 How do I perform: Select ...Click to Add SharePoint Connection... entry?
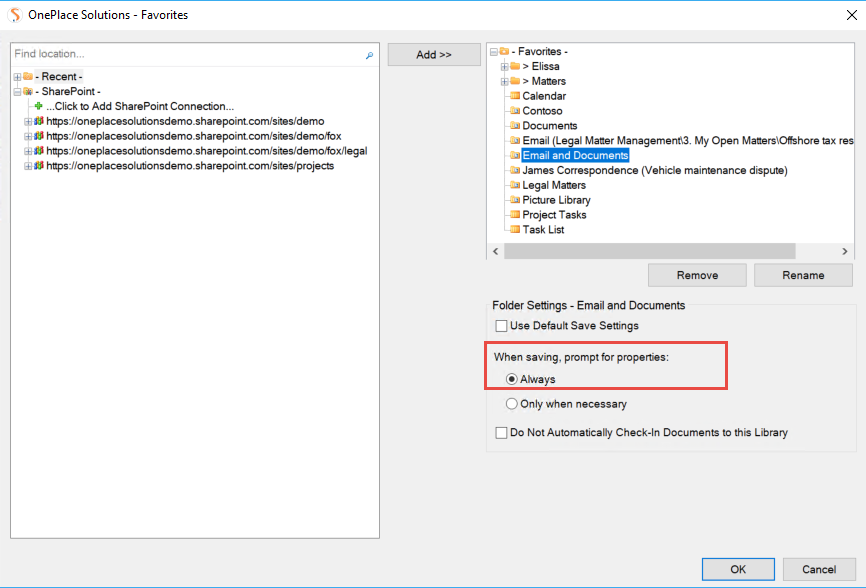(x=140, y=106)
